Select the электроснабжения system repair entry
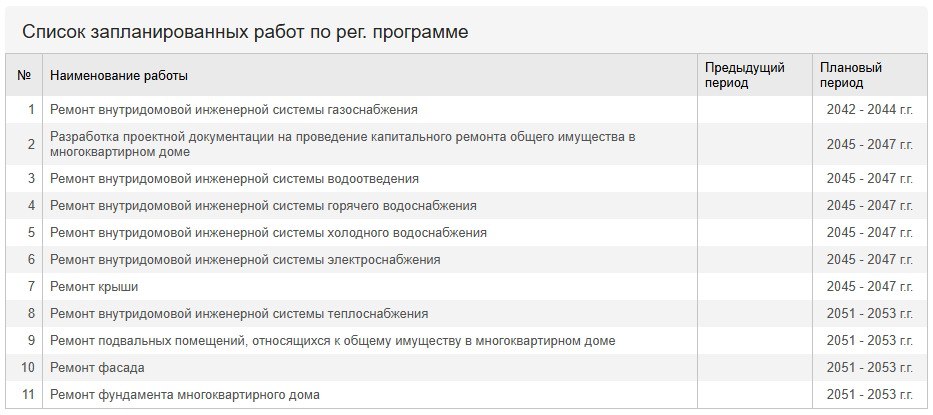The width and height of the screenshot is (933, 415). (x=245, y=259)
